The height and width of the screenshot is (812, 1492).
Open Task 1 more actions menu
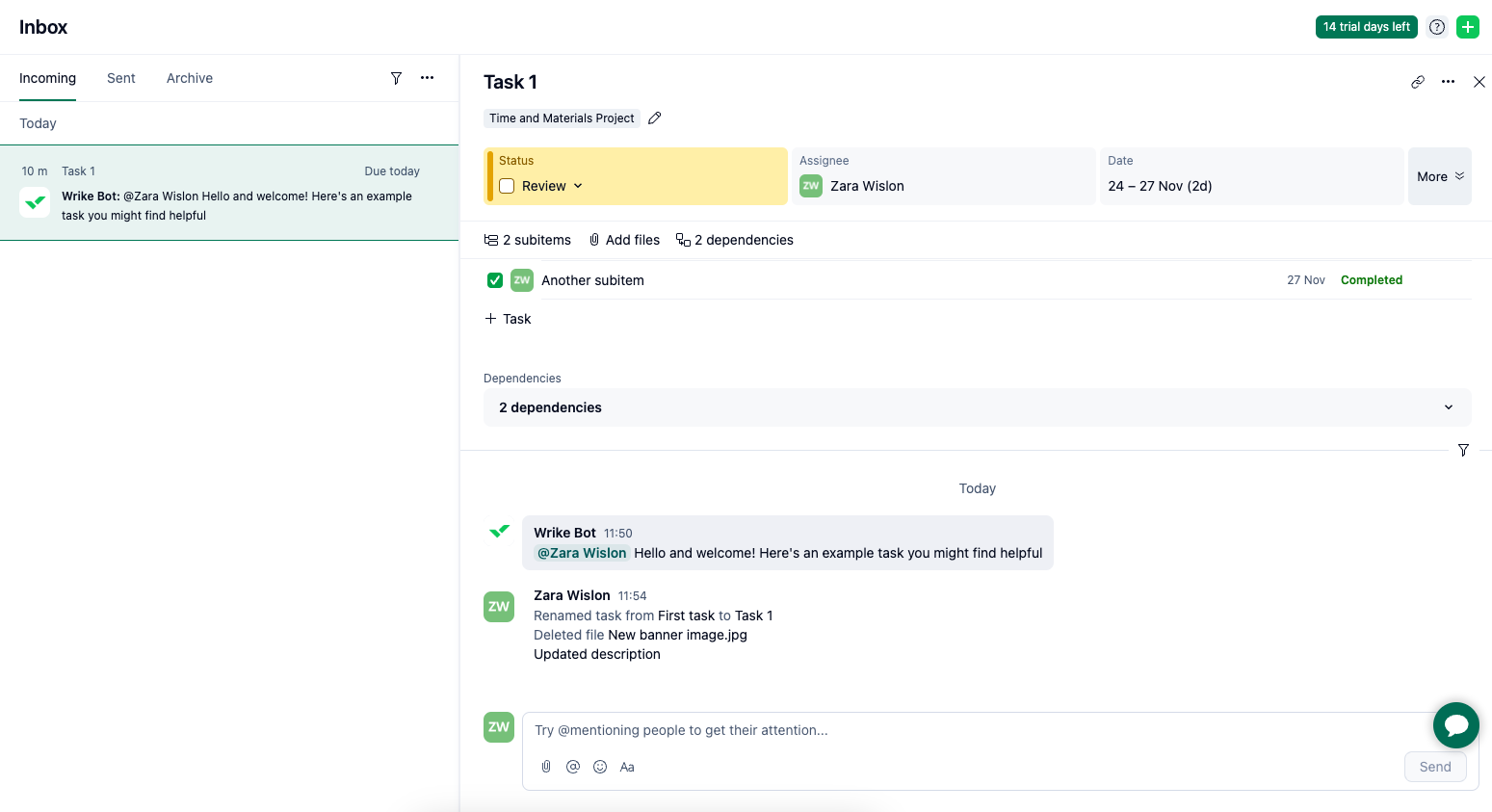1448,82
